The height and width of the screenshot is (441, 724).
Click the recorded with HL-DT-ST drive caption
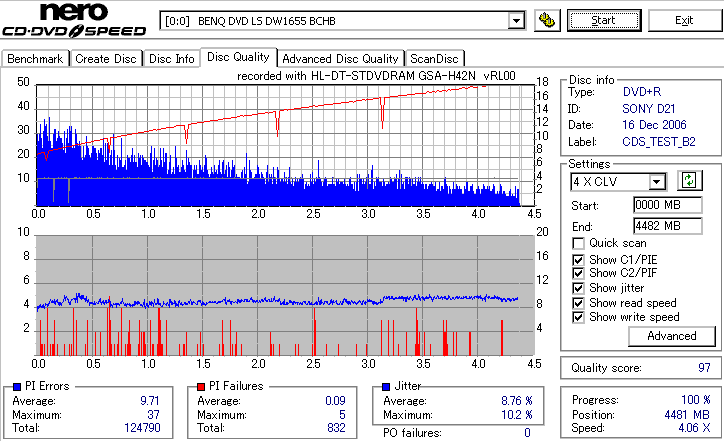coord(376,76)
